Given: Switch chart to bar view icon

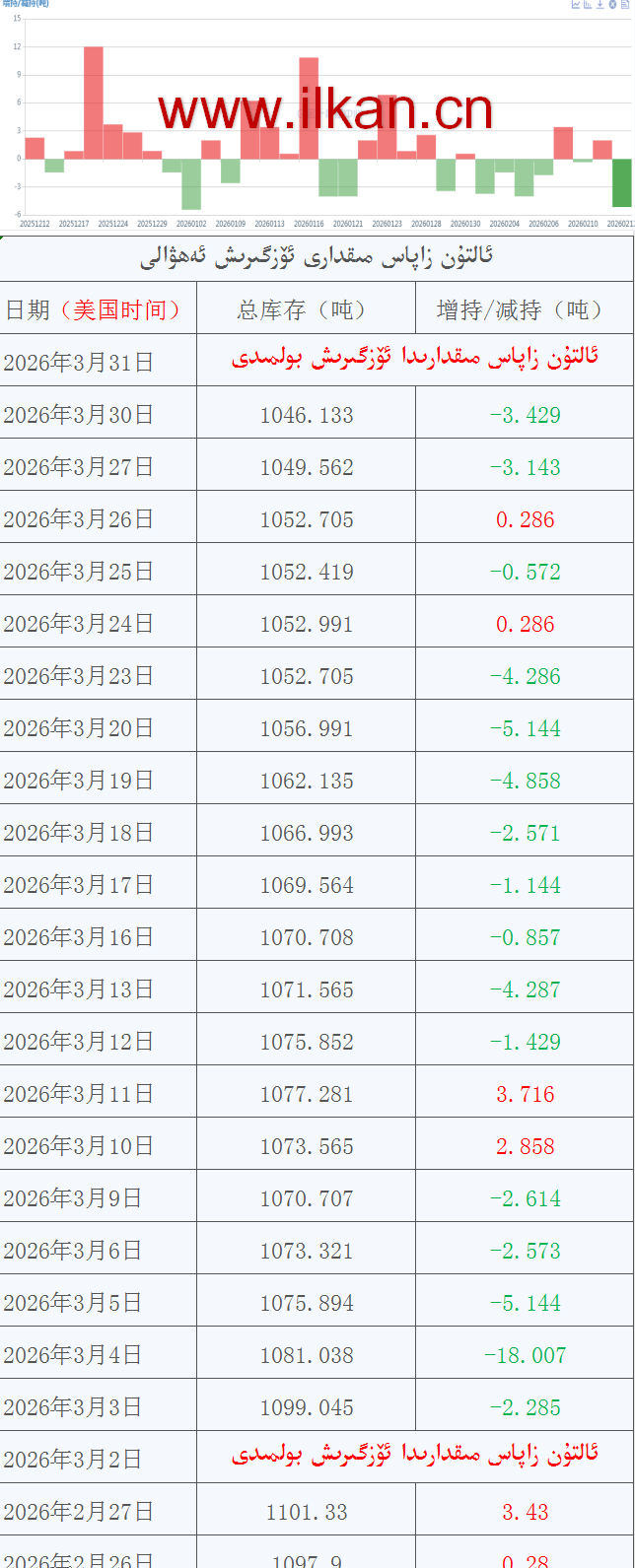Looking at the screenshot, I should (x=588, y=4).
